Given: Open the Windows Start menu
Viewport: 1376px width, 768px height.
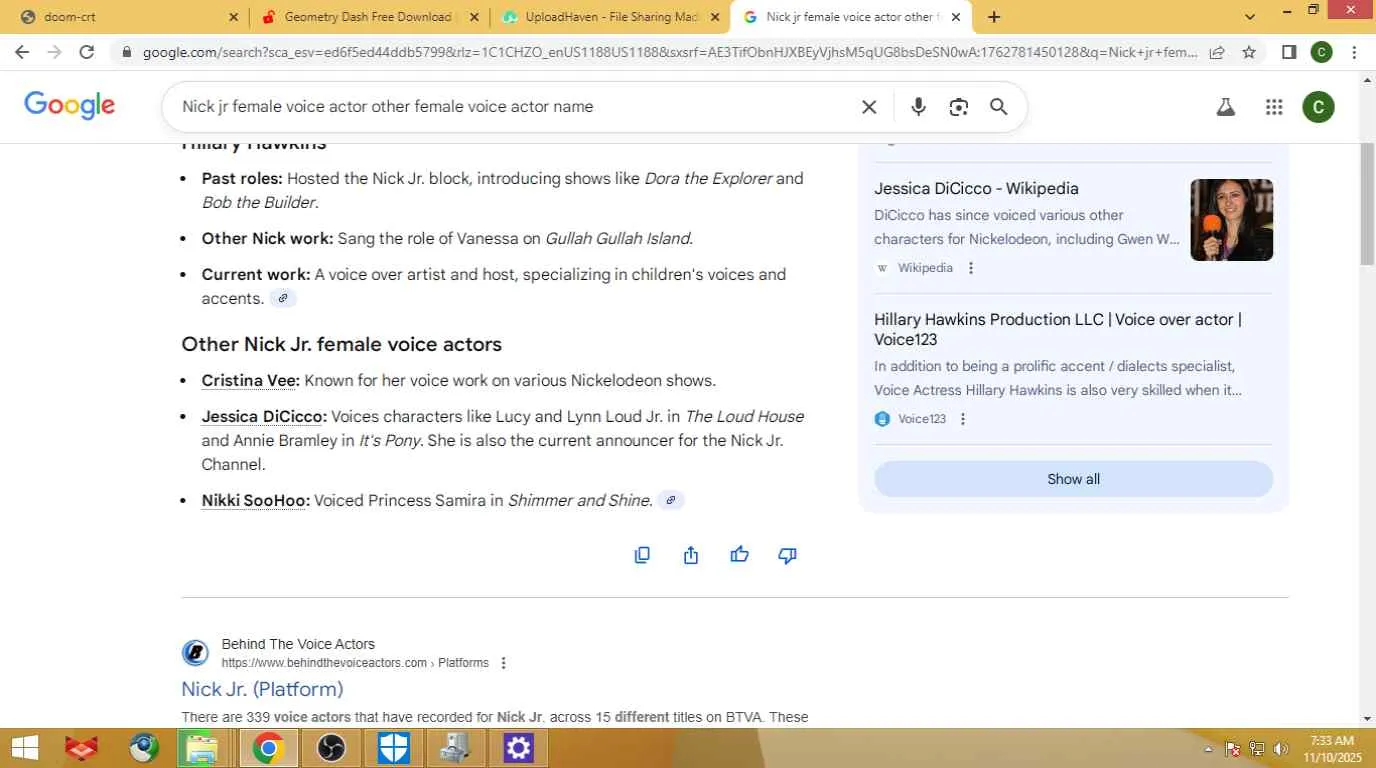Looking at the screenshot, I should [x=24, y=748].
